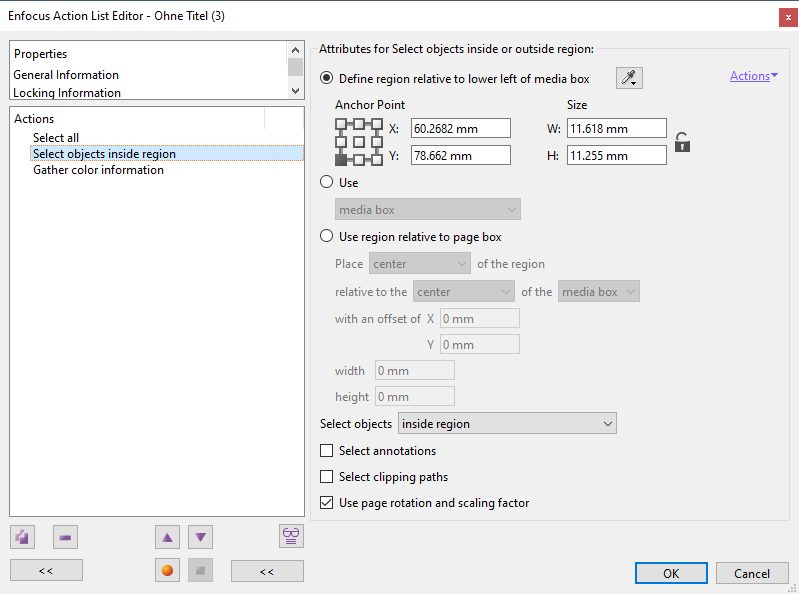Enable Select annotations checkbox
Screen dimensions: 799x594
pyautogui.click(x=326, y=450)
